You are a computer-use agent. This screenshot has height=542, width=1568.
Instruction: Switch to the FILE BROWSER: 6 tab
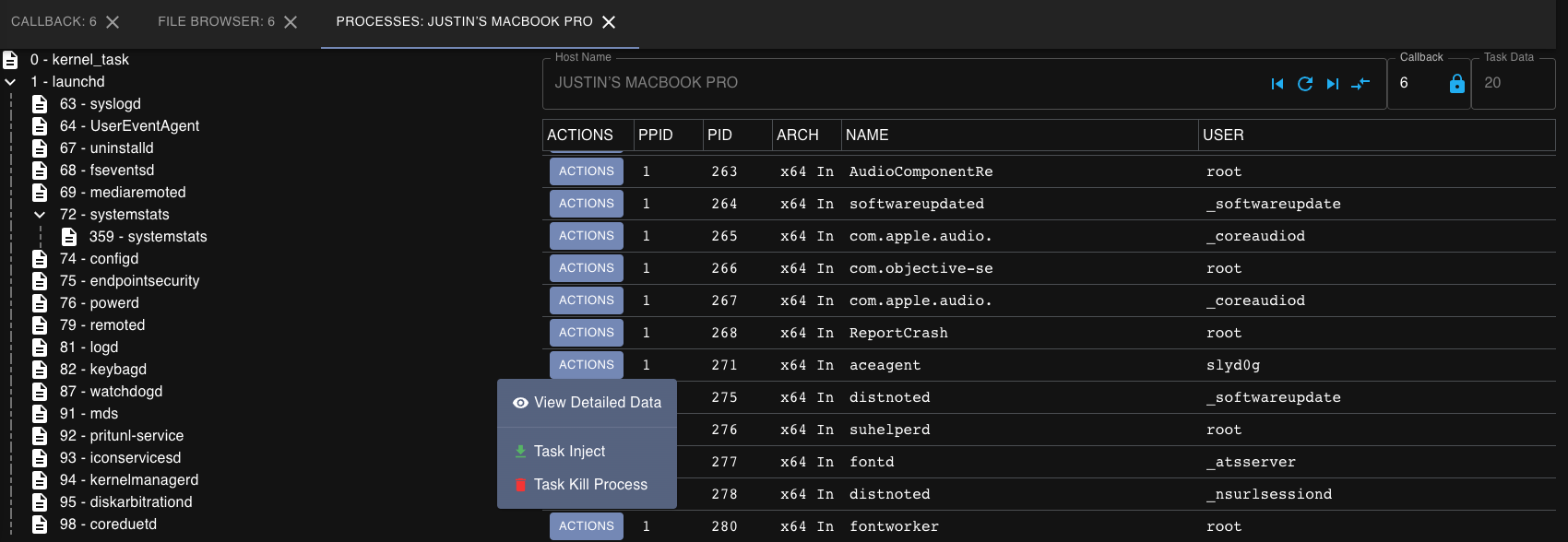[x=216, y=21]
